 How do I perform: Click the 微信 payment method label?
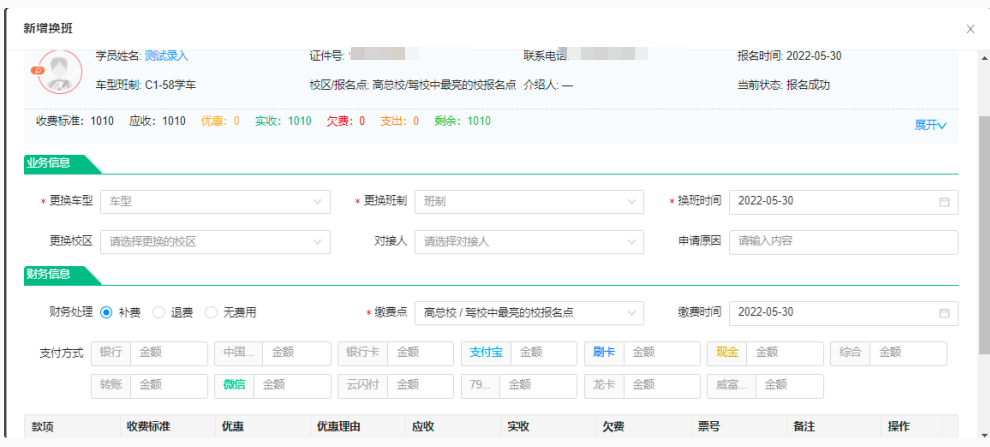tap(234, 385)
